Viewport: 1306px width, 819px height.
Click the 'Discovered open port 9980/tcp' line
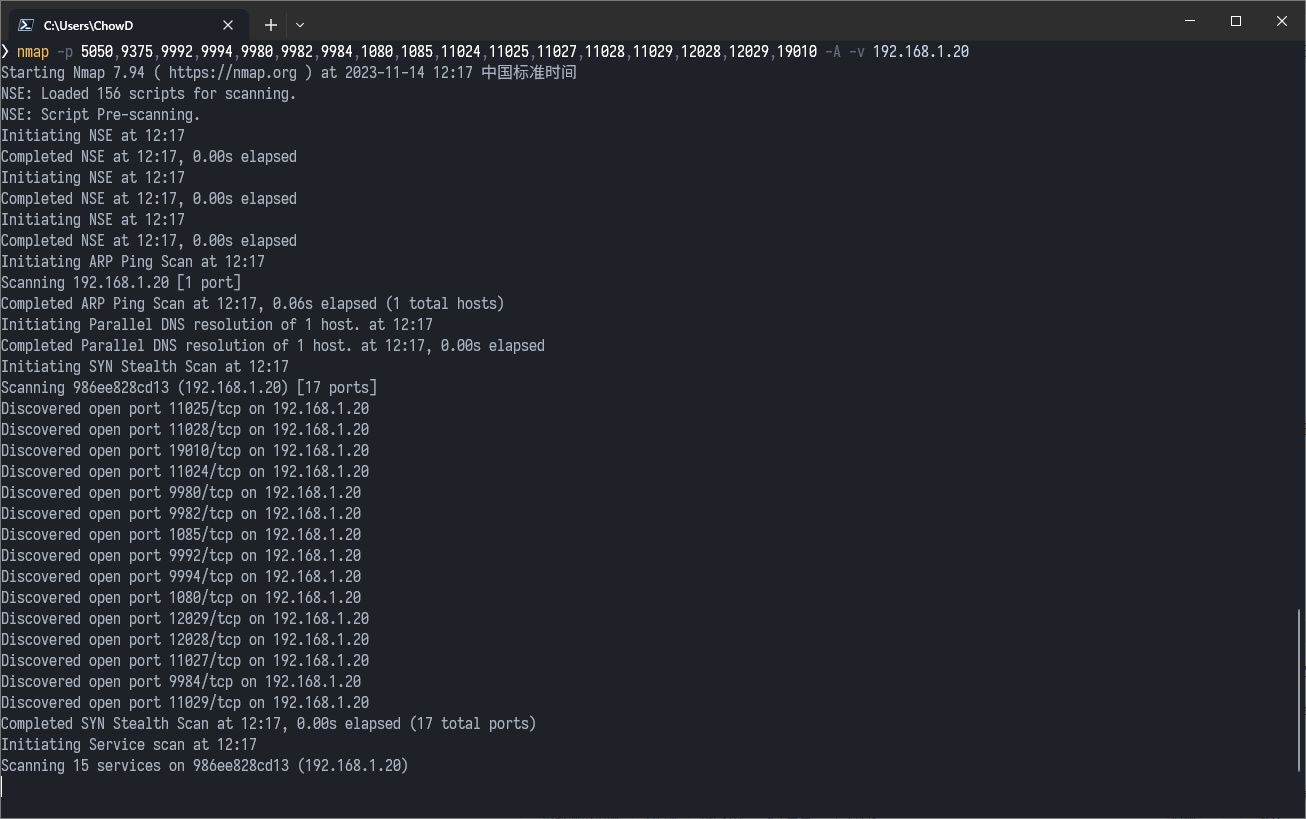click(x=181, y=492)
